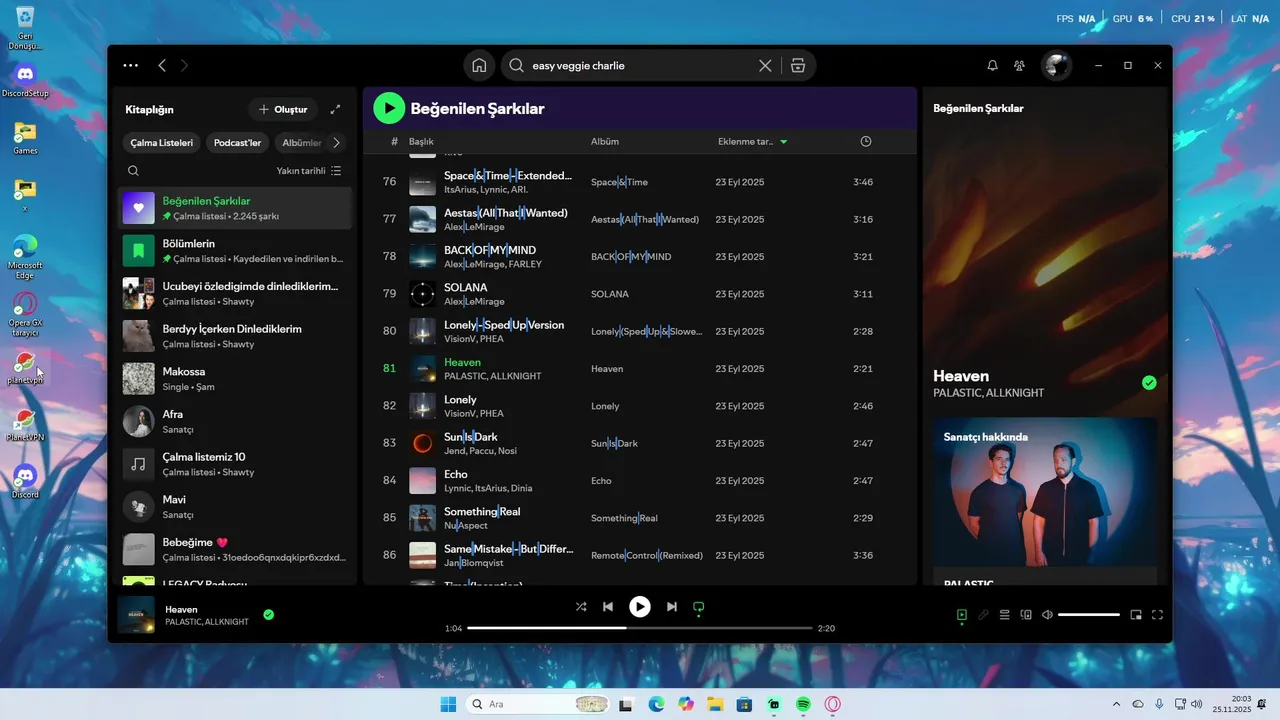
Task: Open the Heaven title in Now Playing panel
Action: [x=961, y=376]
